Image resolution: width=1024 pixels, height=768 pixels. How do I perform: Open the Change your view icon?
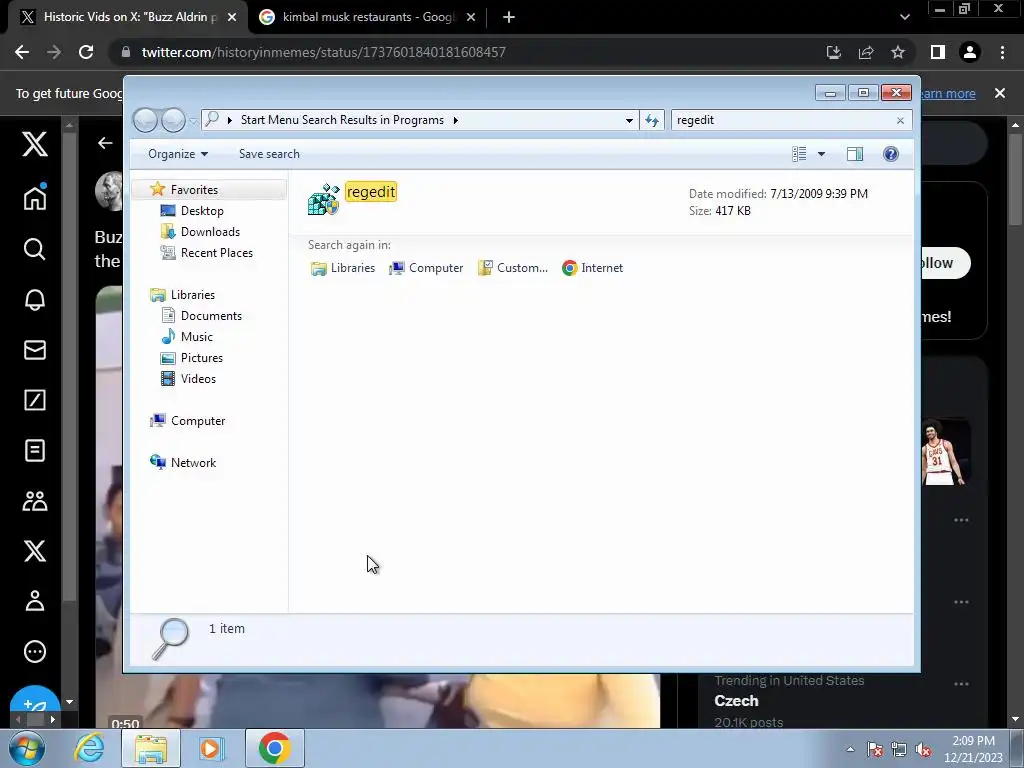click(x=799, y=154)
